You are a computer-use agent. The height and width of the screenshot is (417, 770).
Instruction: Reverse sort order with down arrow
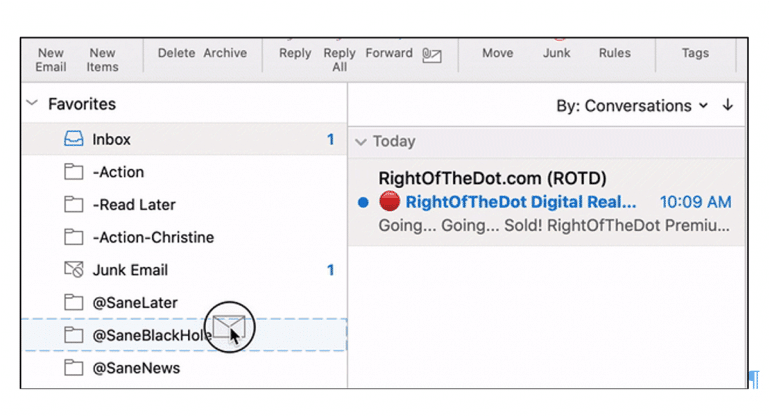coord(727,105)
